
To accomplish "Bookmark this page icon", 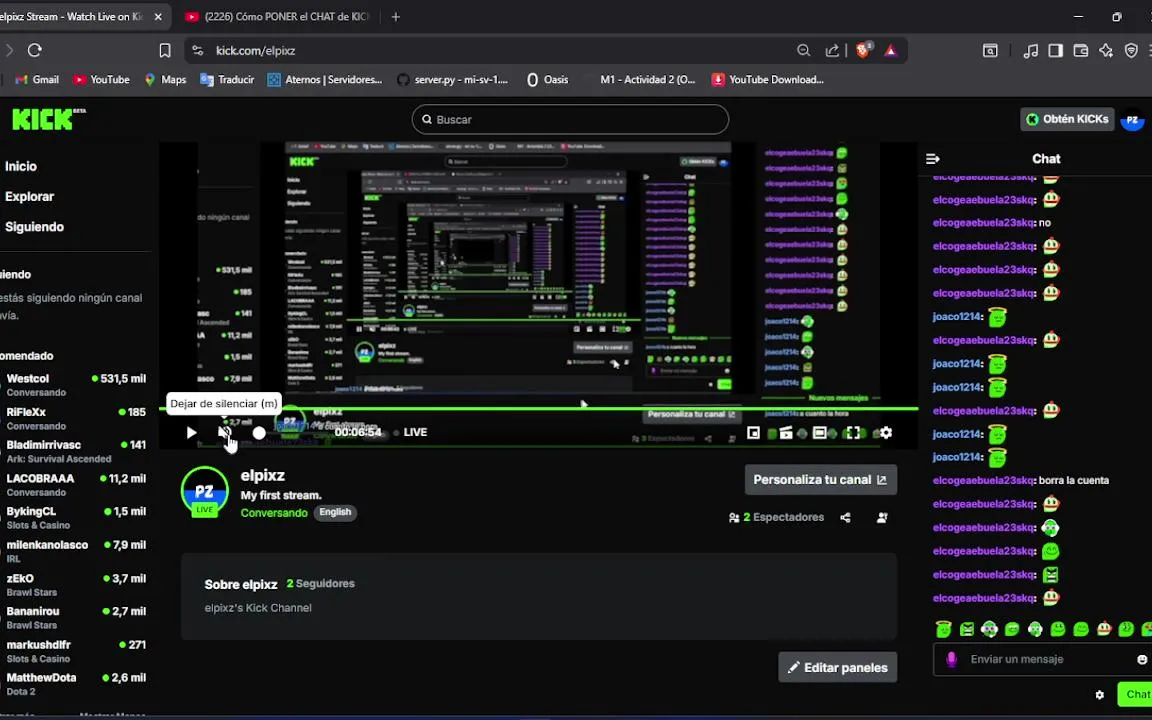I will [x=165, y=50].
